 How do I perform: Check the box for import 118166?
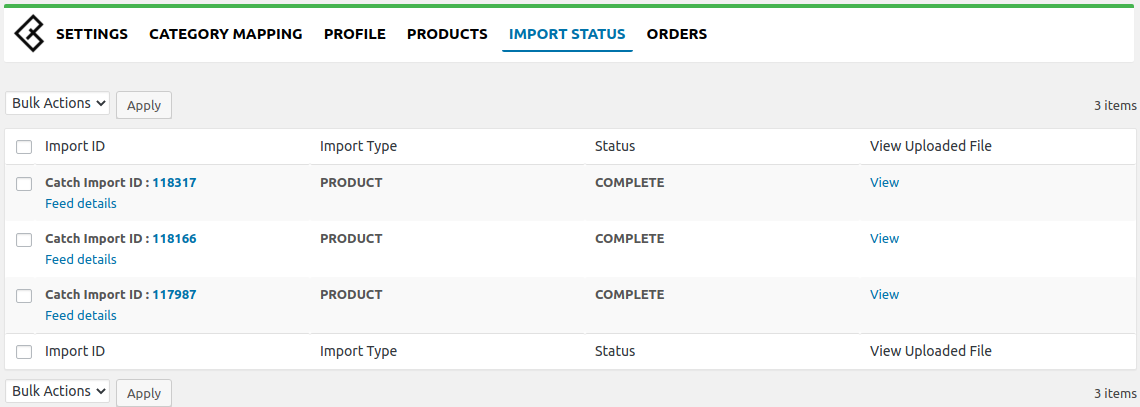coord(24,240)
